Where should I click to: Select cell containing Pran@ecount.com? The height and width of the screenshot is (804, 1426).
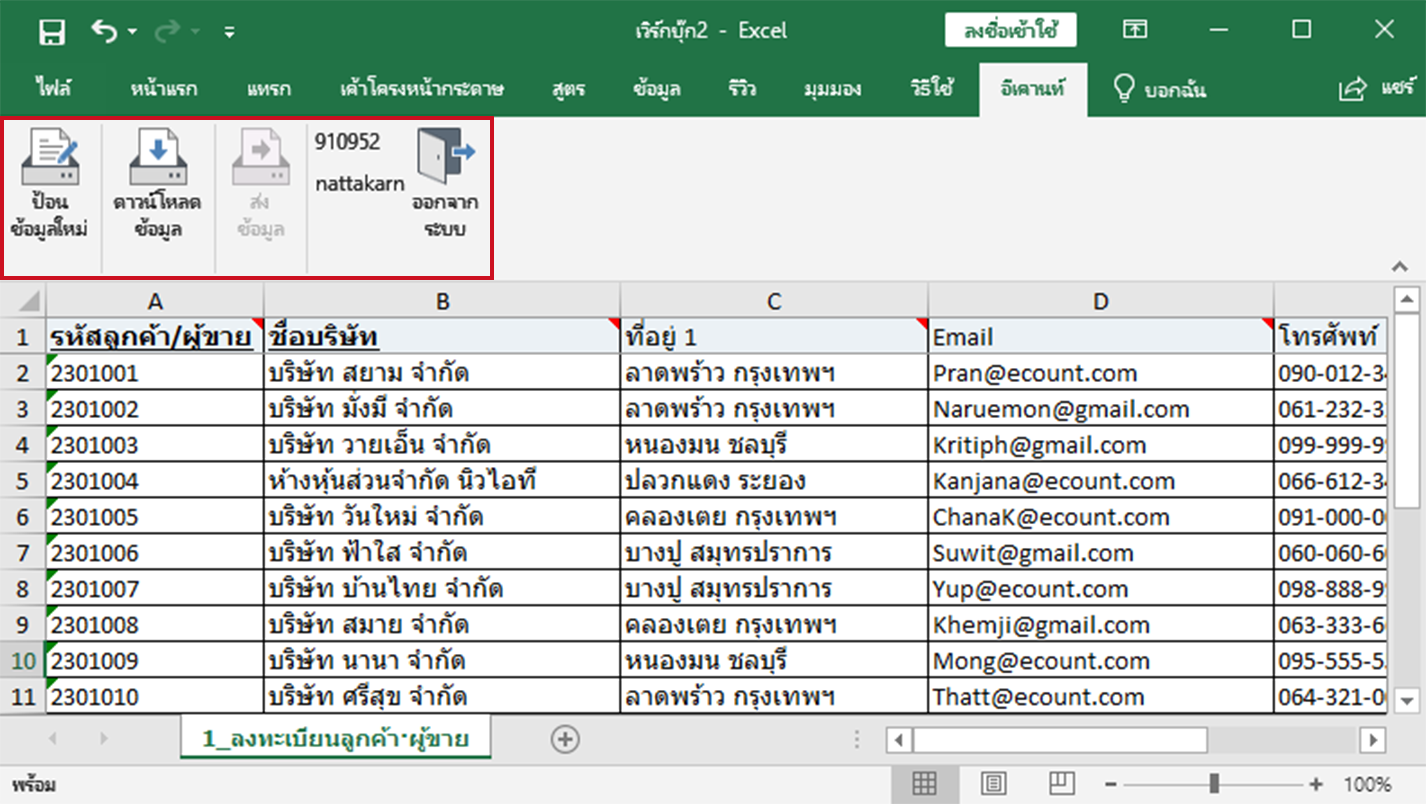pos(1100,374)
